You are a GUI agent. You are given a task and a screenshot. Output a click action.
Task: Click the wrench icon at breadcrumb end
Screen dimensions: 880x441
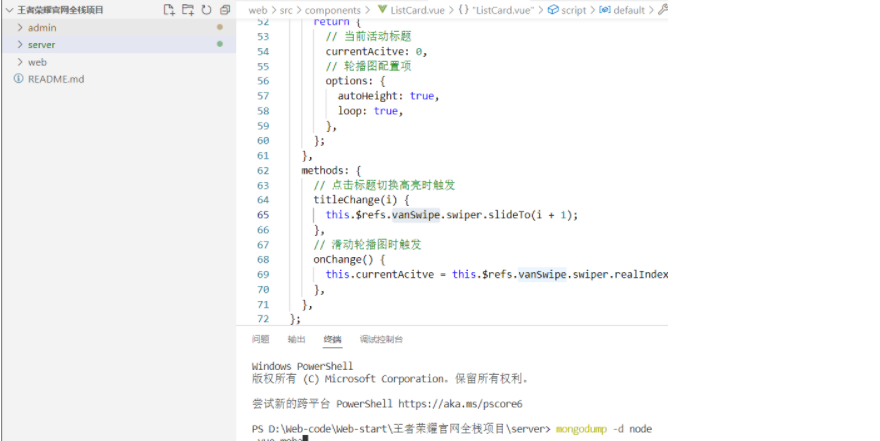pyautogui.click(x=663, y=10)
